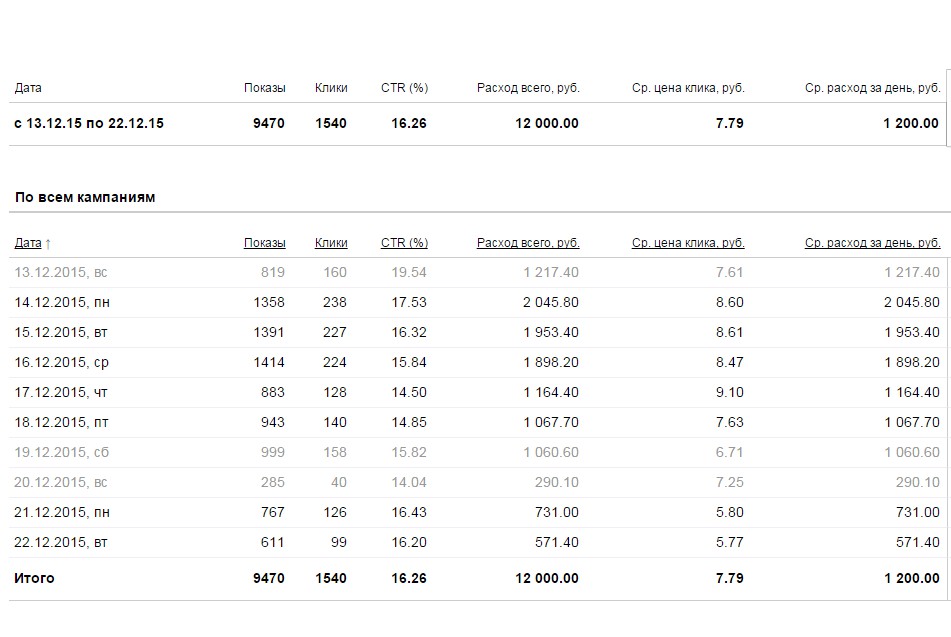The width and height of the screenshot is (951, 637).
Task: Sort by Расход всего, руб. column link
Action: pyautogui.click(x=528, y=243)
